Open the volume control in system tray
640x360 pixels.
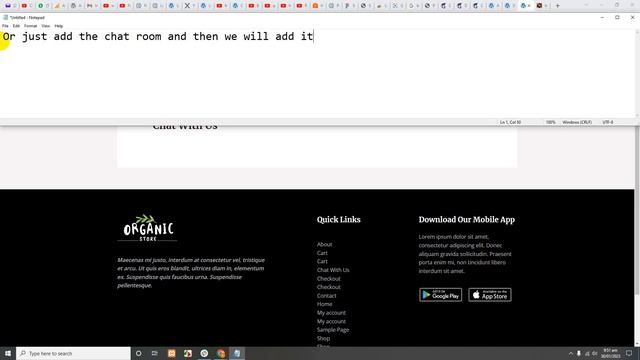(595, 353)
